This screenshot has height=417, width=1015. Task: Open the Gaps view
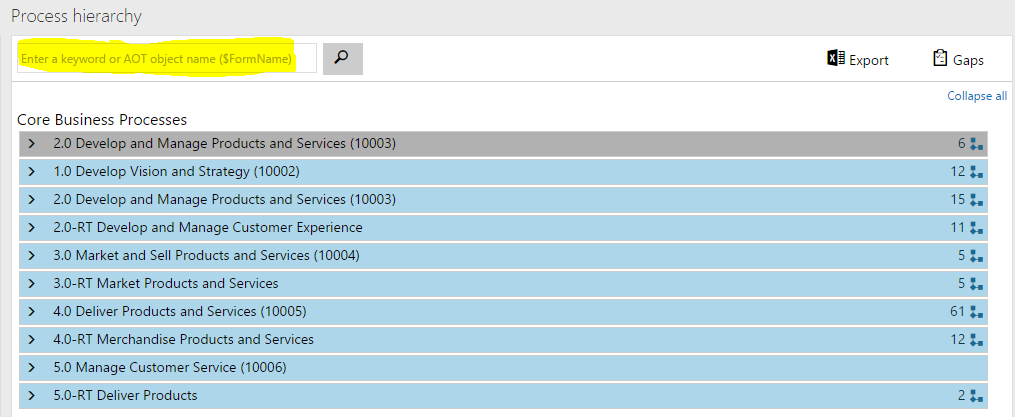click(957, 60)
